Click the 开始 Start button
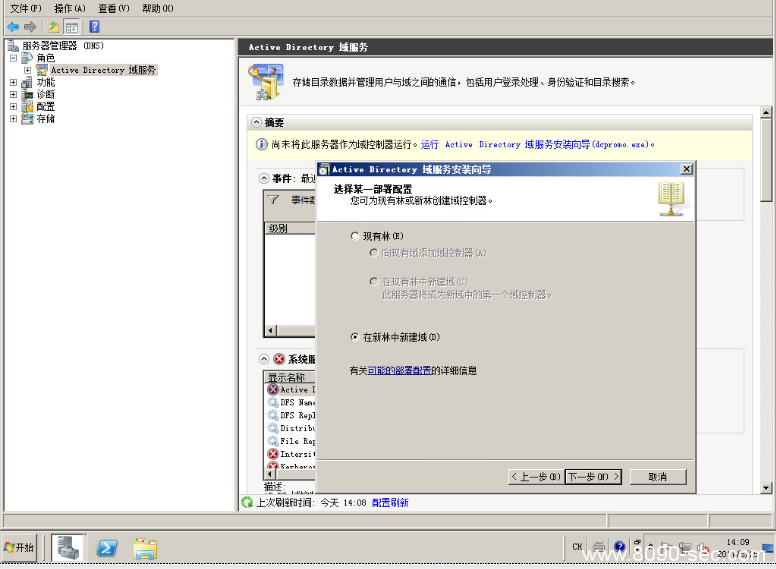This screenshot has width=776, height=569. 19,547
